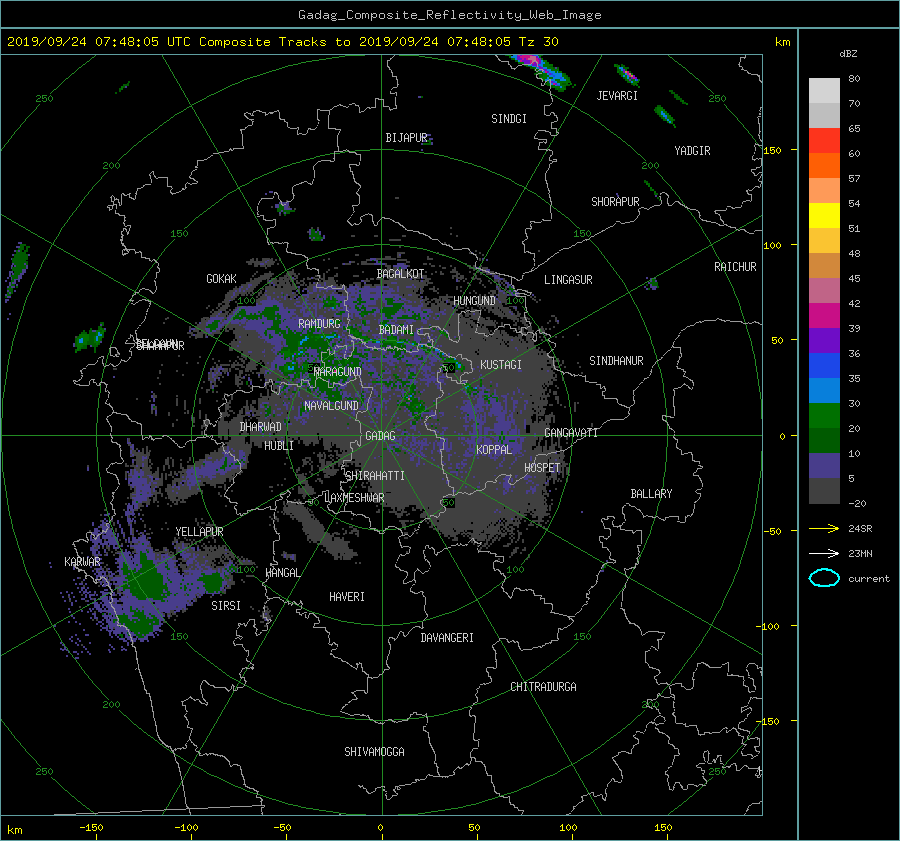
Task: Click the KUSTAGI city label
Action: coord(501,365)
